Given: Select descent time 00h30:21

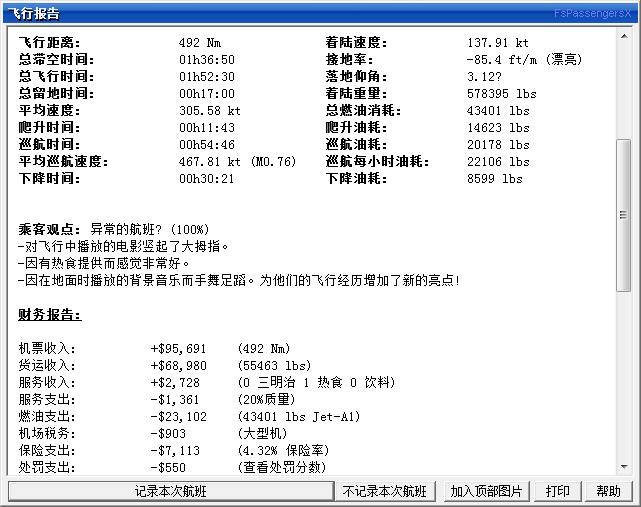Looking at the screenshot, I should pyautogui.click(x=207, y=179).
